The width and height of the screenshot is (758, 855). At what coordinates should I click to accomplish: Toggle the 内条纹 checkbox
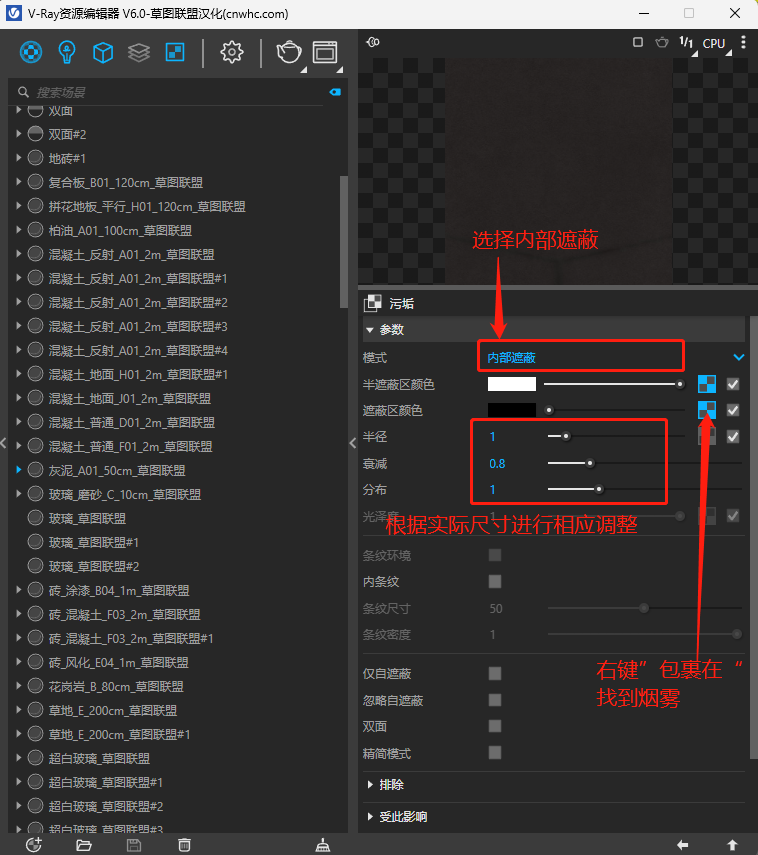[495, 581]
